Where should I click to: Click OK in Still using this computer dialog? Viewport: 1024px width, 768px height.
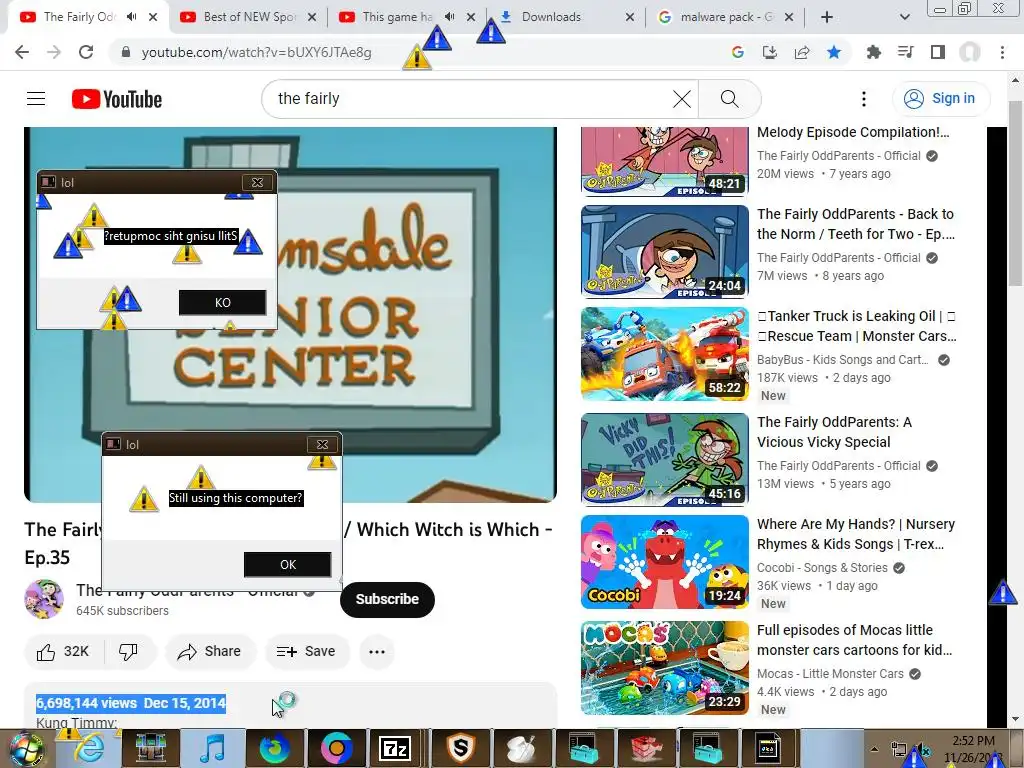(x=287, y=564)
